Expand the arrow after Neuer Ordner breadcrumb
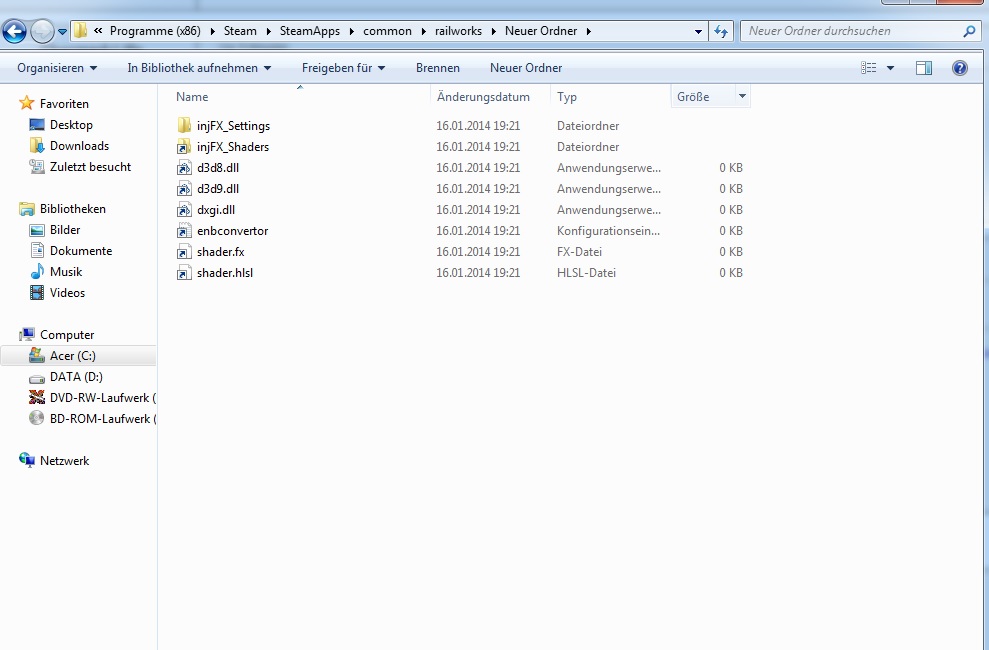 [588, 31]
